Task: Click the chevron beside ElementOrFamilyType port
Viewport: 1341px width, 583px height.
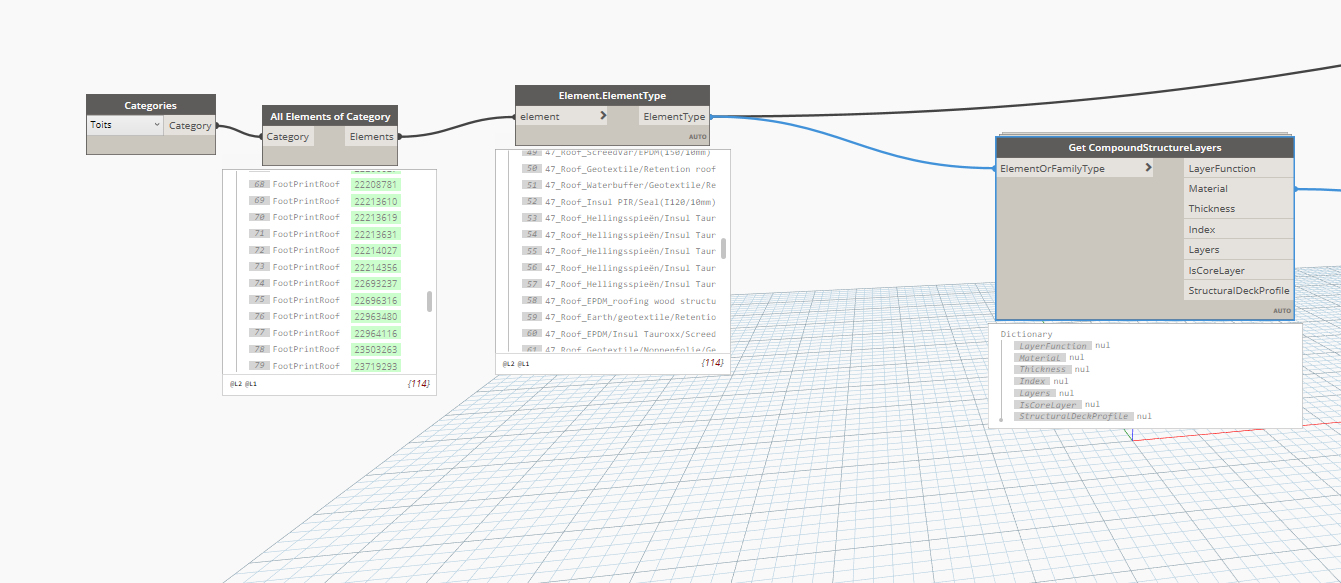Action: 1148,169
